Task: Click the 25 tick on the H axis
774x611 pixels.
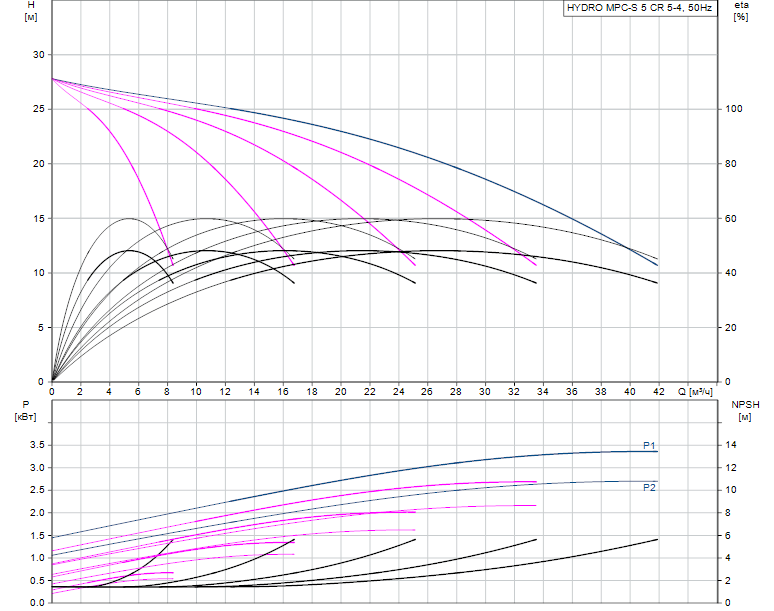Action: [x=38, y=109]
